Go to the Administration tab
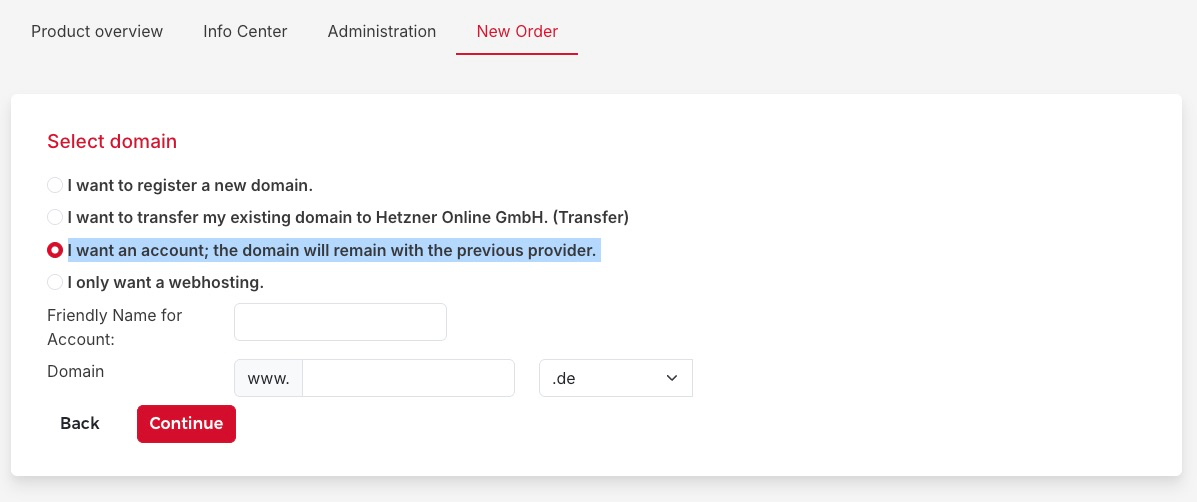This screenshot has width=1197, height=502. click(x=382, y=31)
